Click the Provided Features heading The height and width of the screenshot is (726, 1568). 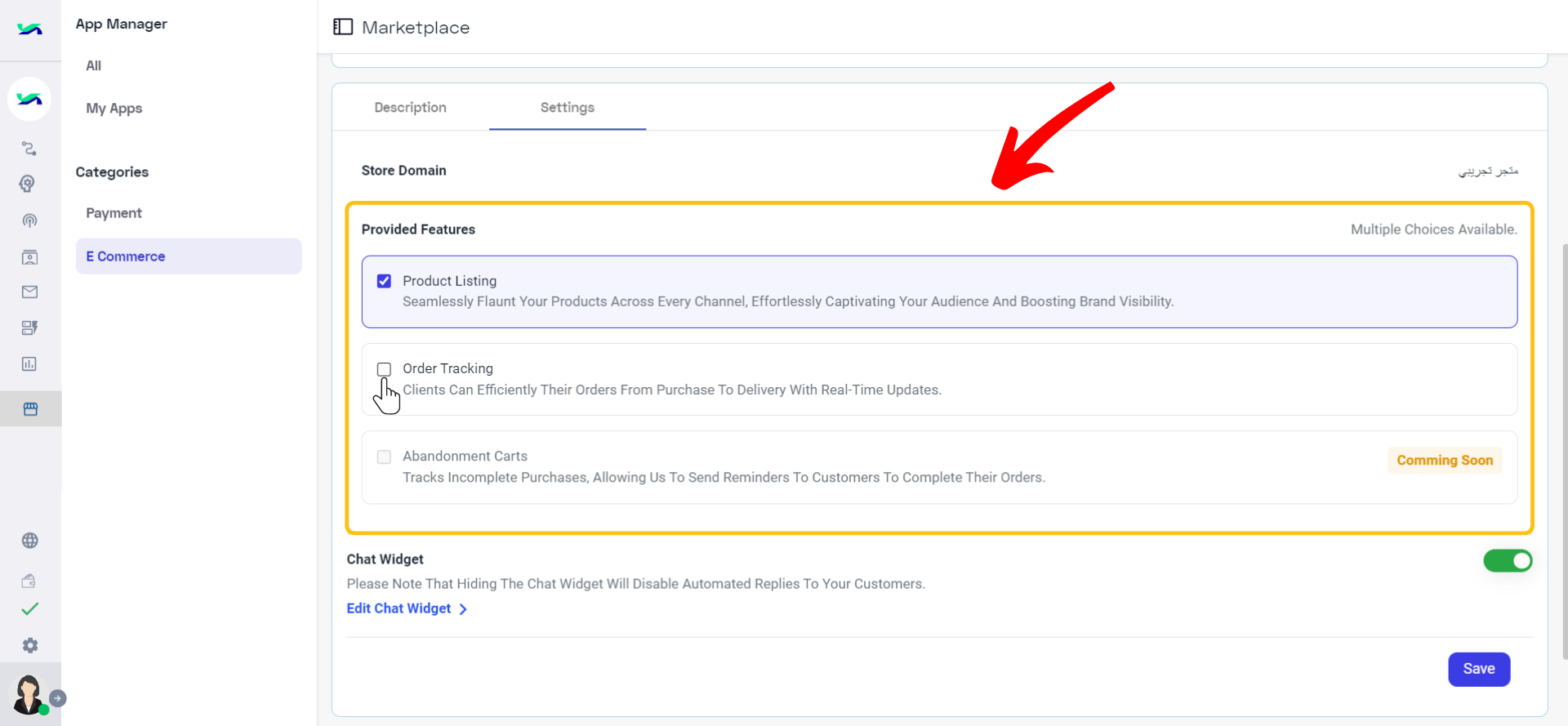(418, 229)
